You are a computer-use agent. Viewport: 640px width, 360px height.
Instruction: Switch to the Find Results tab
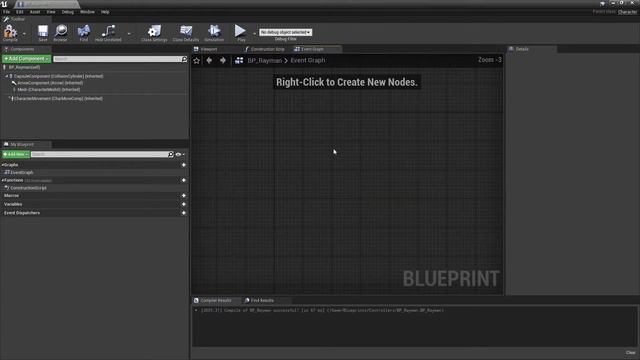[x=262, y=300]
